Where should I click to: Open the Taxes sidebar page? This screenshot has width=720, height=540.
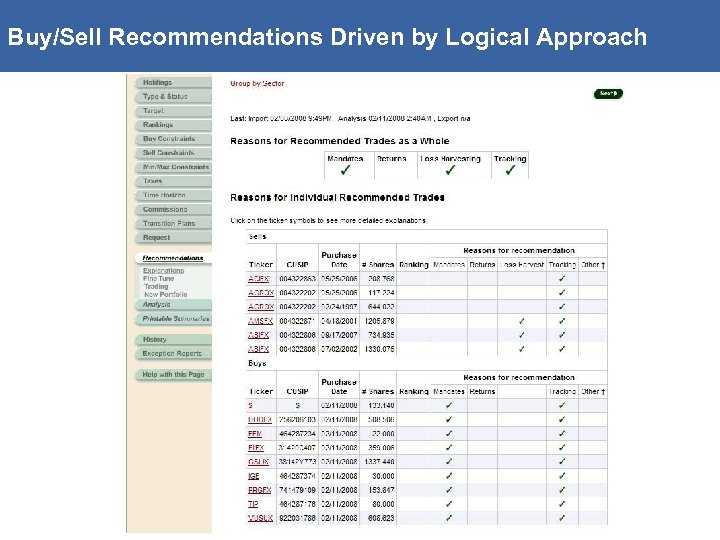click(174, 181)
